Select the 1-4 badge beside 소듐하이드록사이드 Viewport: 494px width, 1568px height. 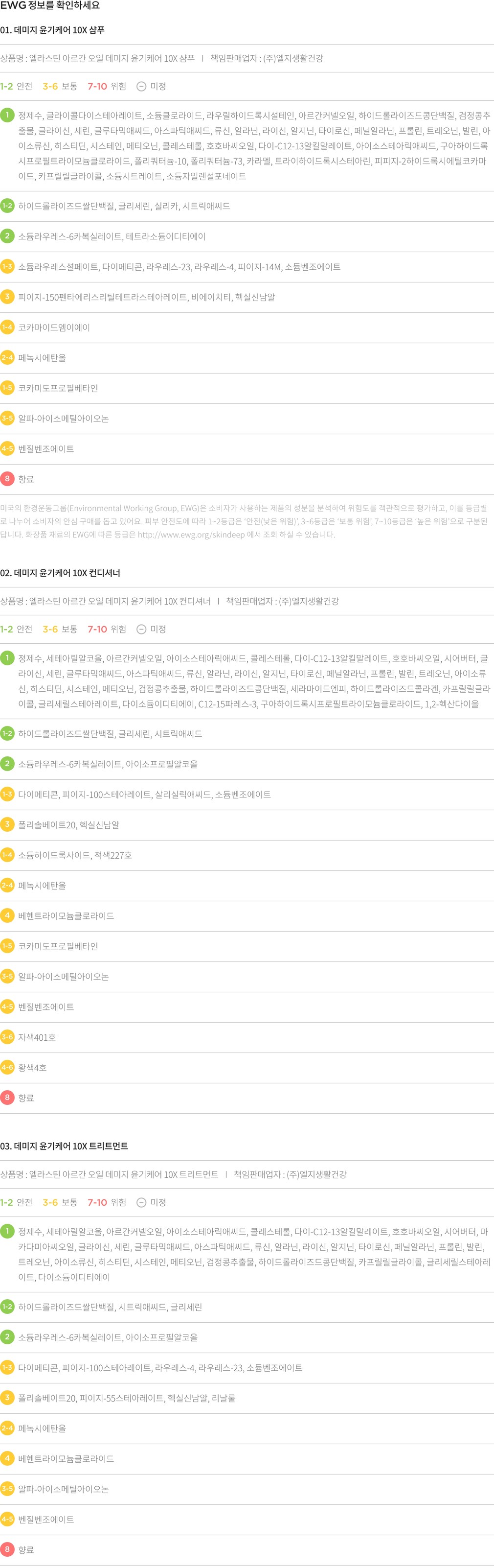(x=7, y=855)
